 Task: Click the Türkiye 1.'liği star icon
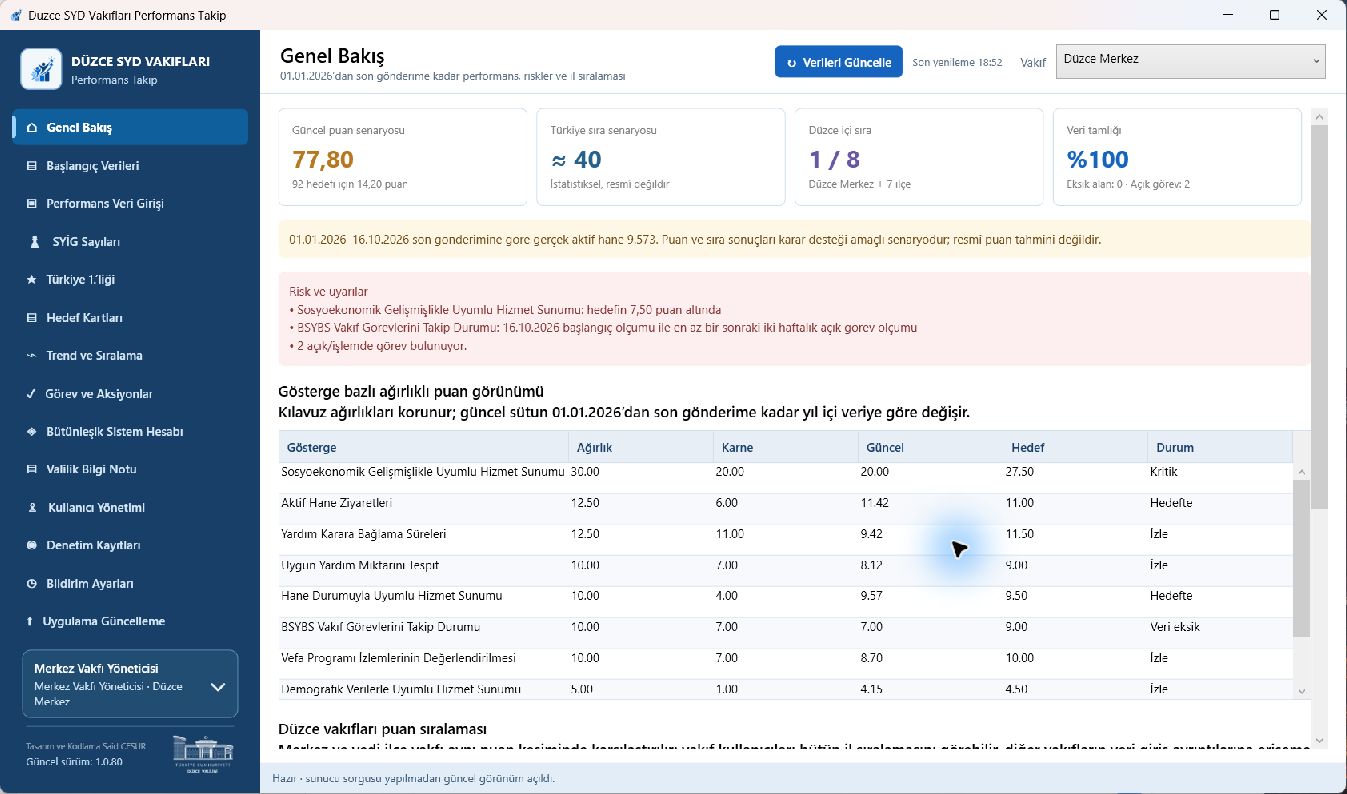click(31, 280)
